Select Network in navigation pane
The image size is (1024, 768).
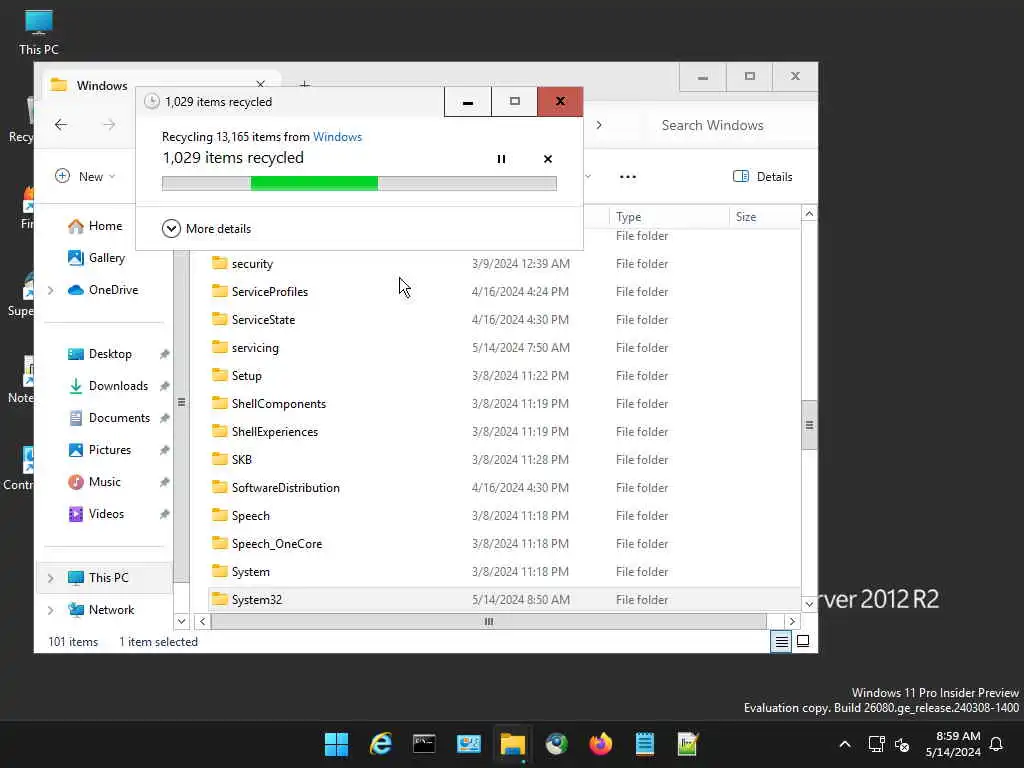coord(101,610)
